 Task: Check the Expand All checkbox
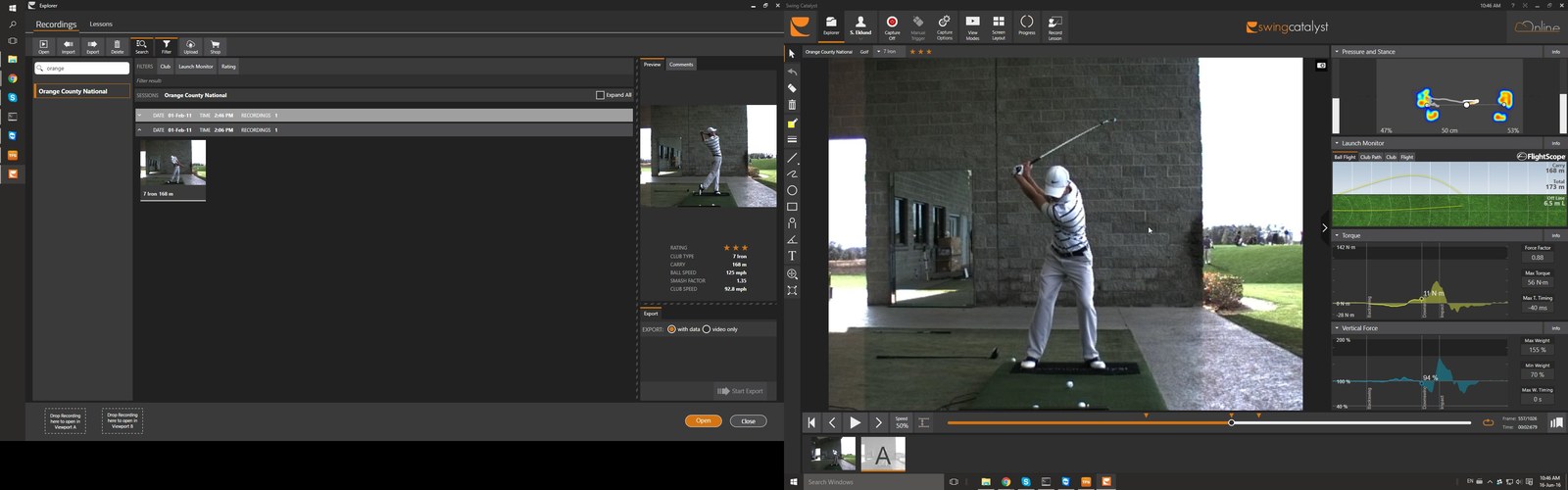(x=600, y=95)
